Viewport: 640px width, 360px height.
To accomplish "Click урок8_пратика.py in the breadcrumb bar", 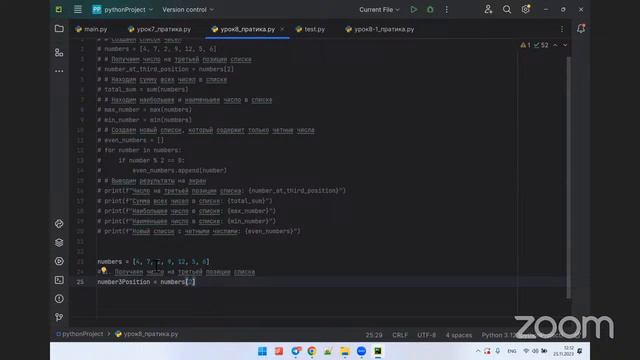I will 147,334.
